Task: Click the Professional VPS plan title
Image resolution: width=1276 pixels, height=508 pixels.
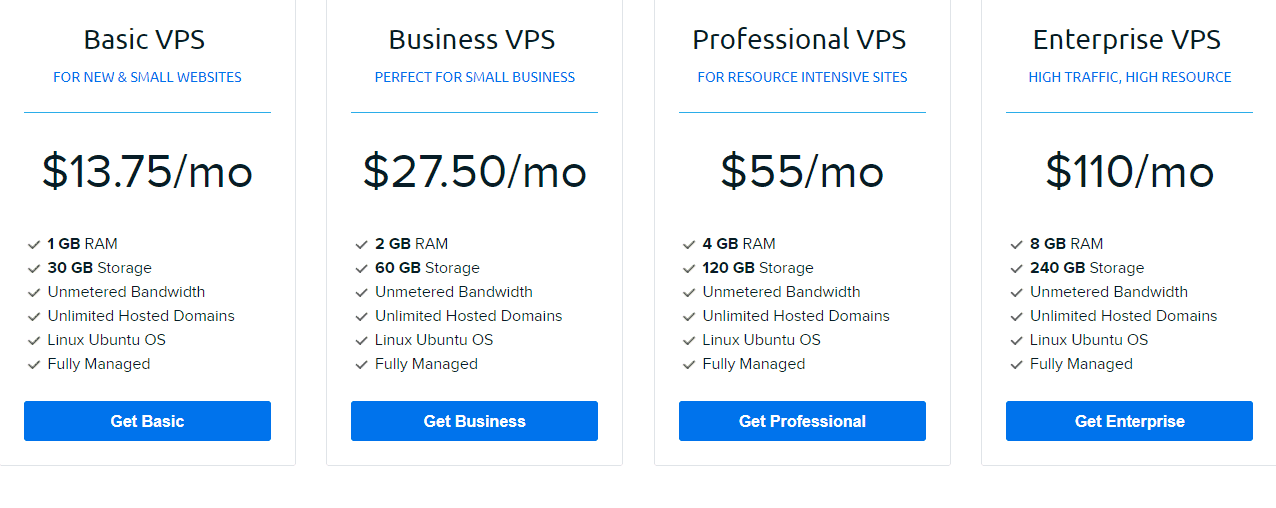Action: point(799,39)
